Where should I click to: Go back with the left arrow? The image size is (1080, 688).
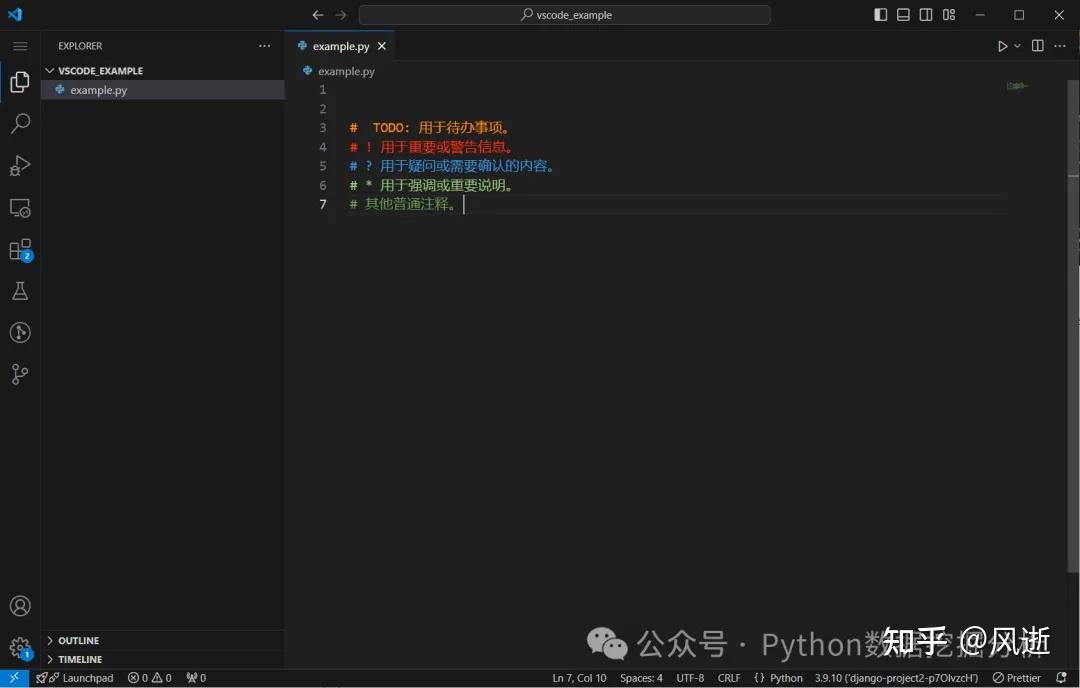[x=318, y=14]
